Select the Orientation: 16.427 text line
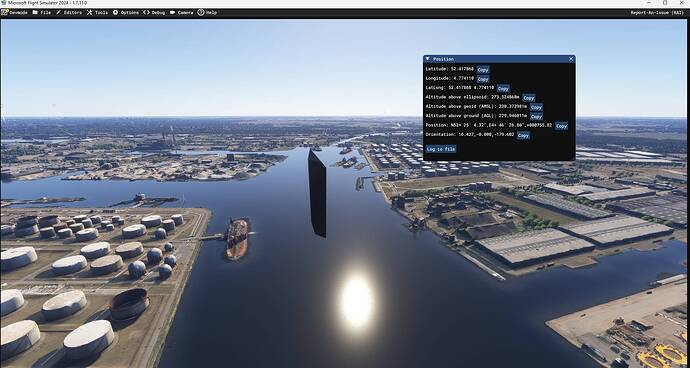The image size is (690, 368). (x=470, y=135)
